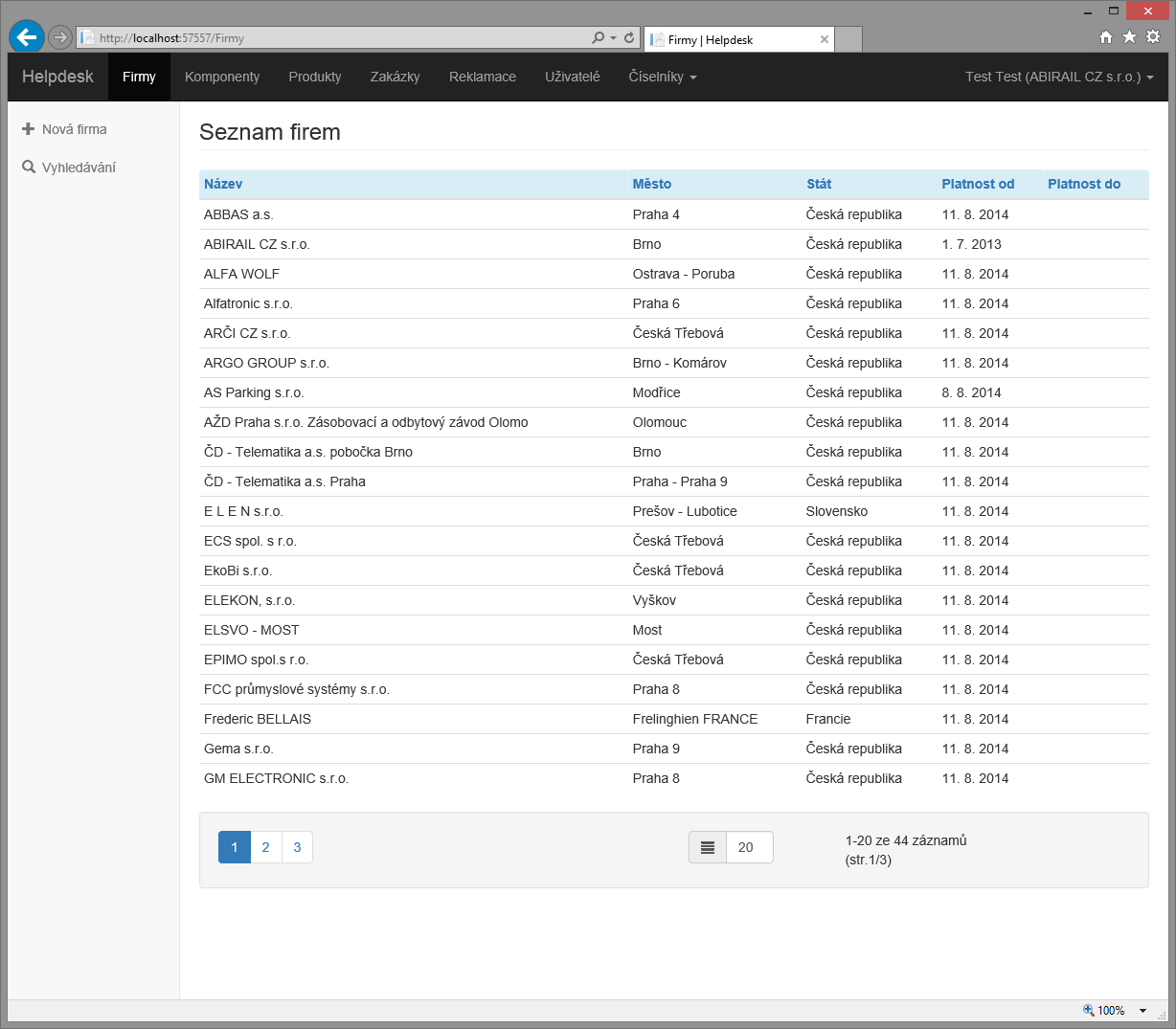Open the Zakázky menu item

tap(396, 77)
